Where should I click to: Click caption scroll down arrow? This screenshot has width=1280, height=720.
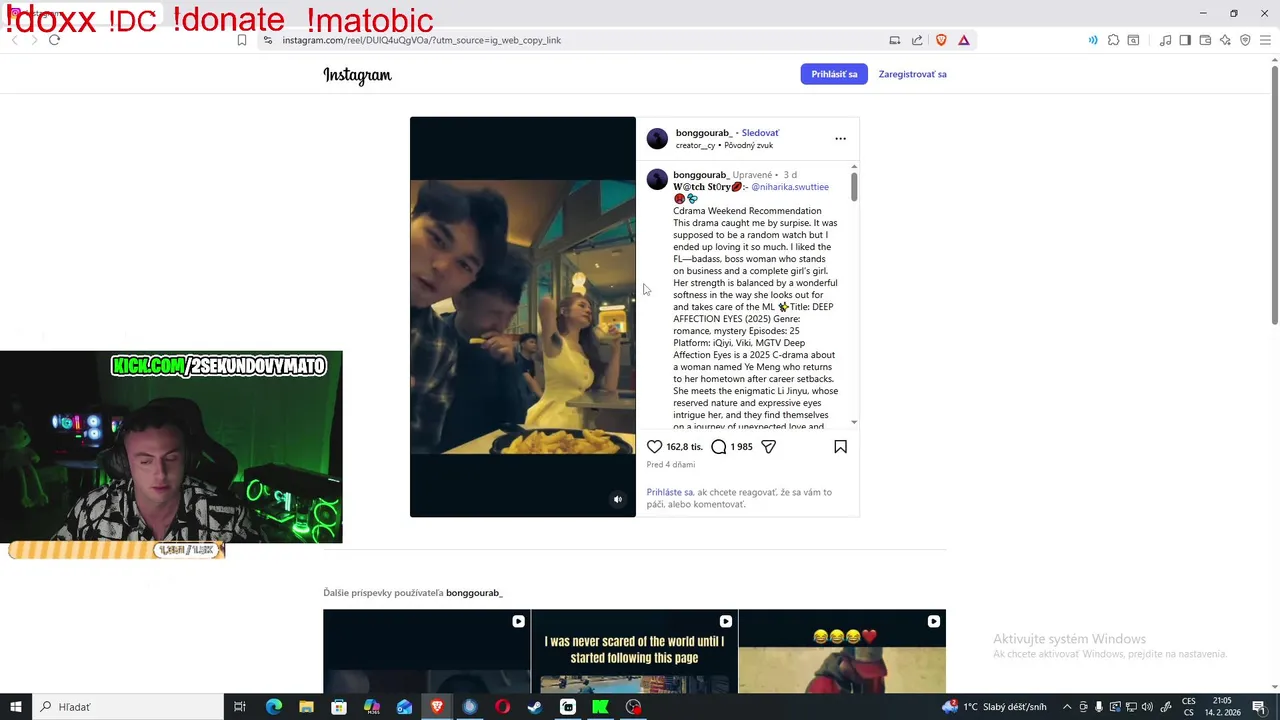854,423
